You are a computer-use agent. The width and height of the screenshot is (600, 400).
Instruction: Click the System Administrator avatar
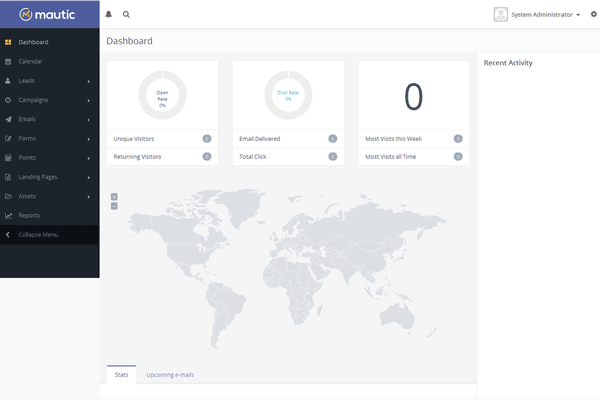click(x=501, y=15)
